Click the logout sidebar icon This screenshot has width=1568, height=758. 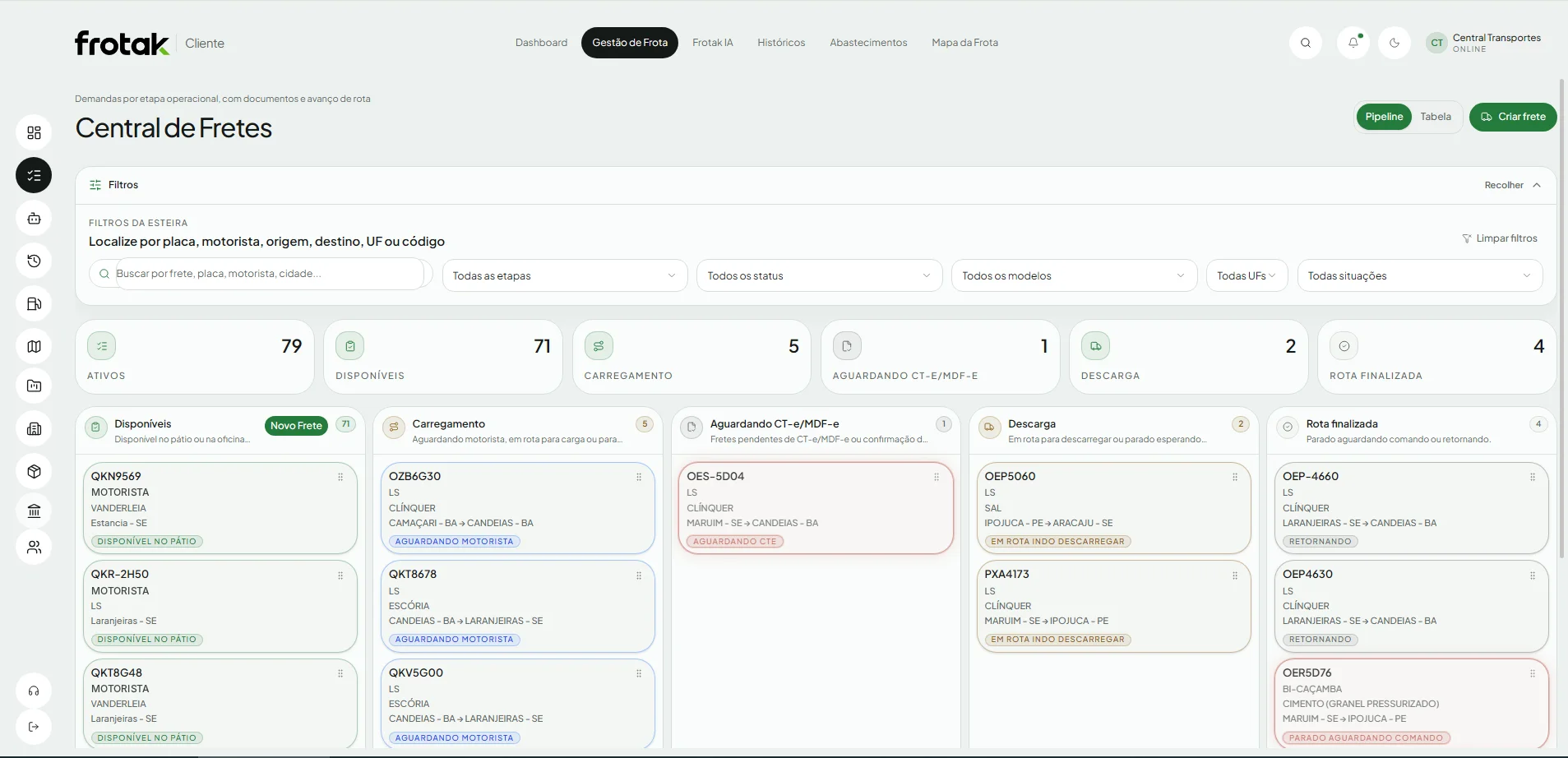(x=34, y=727)
